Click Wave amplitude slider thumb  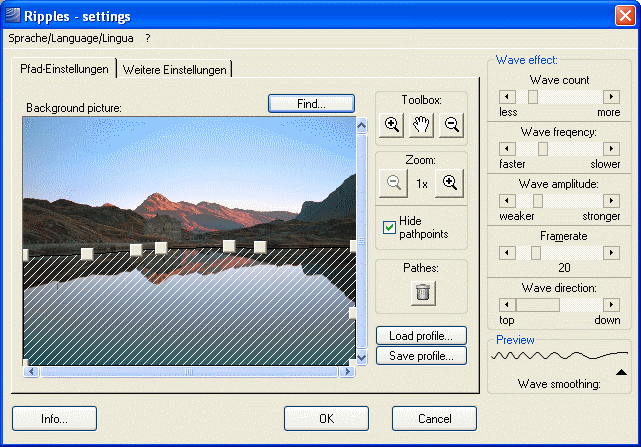point(538,201)
